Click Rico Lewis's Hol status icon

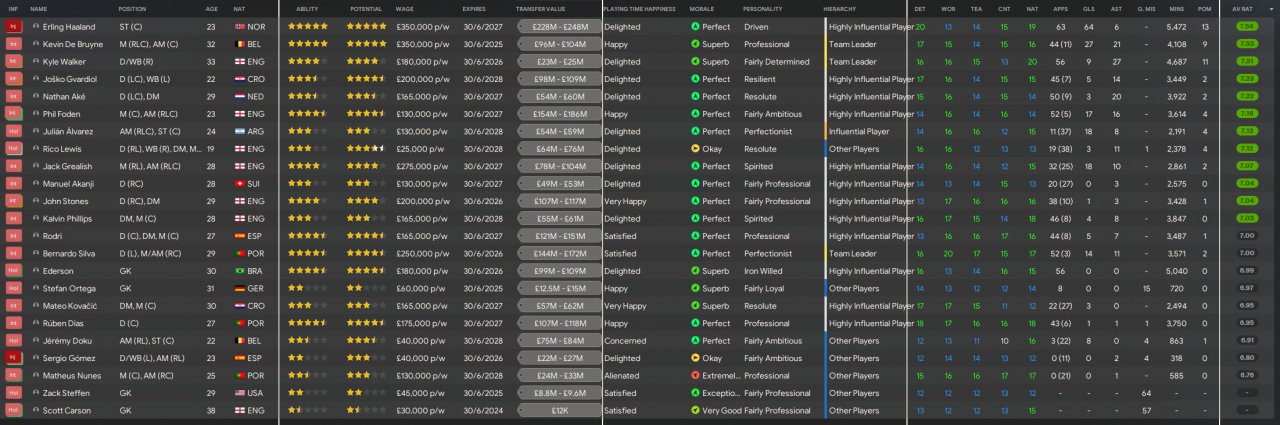click(14, 149)
